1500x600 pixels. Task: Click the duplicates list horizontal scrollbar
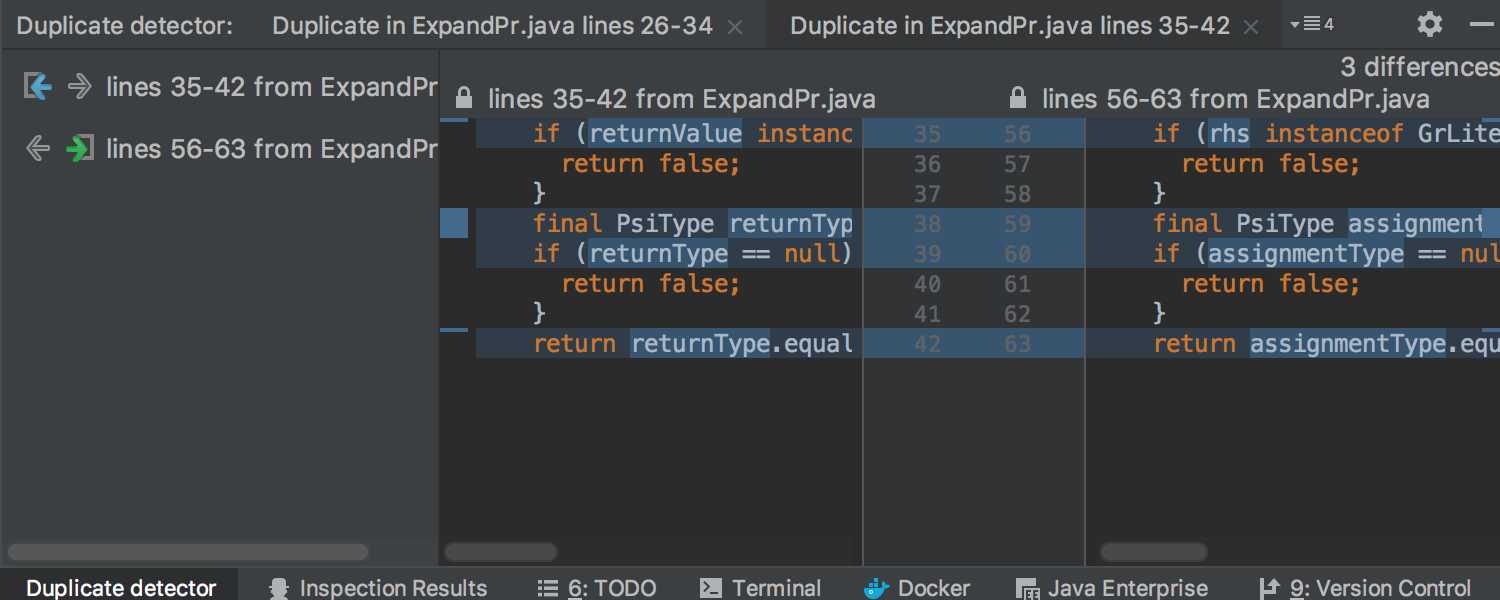point(187,552)
